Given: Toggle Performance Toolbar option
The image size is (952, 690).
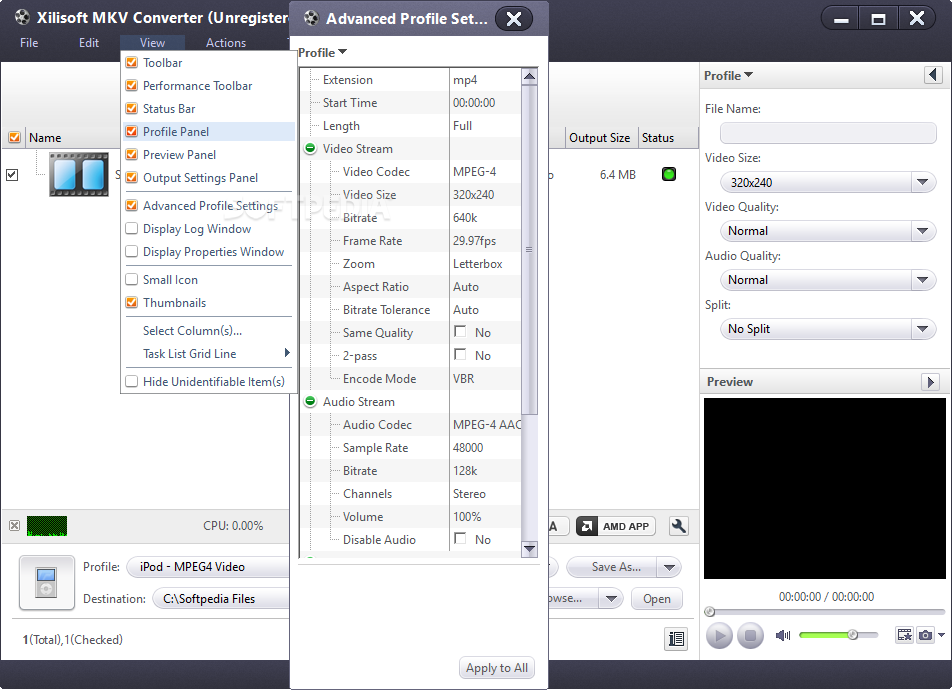Looking at the screenshot, I should (132, 86).
